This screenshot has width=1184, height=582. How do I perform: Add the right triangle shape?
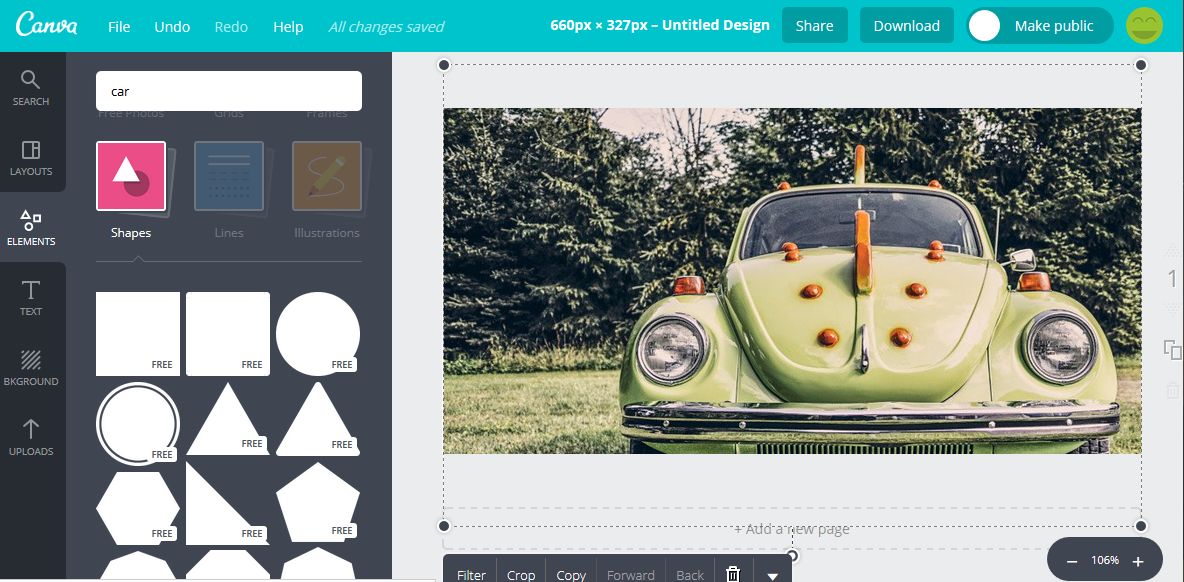point(228,503)
